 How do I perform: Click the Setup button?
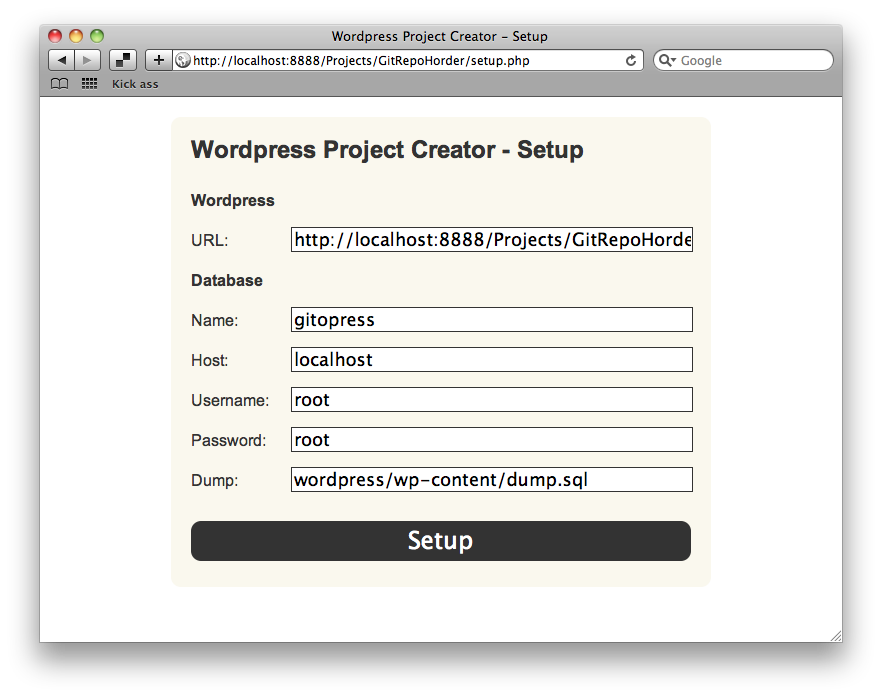440,541
